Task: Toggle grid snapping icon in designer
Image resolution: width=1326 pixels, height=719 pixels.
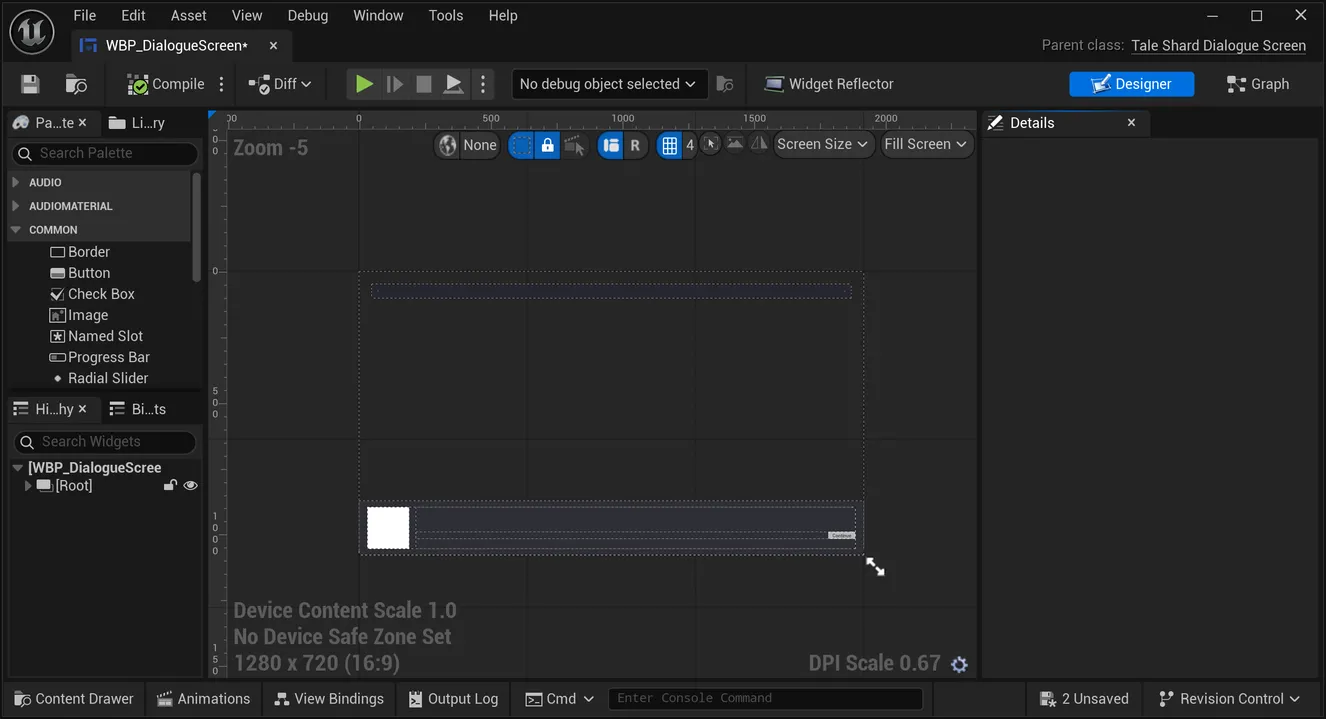Action: tap(669, 145)
